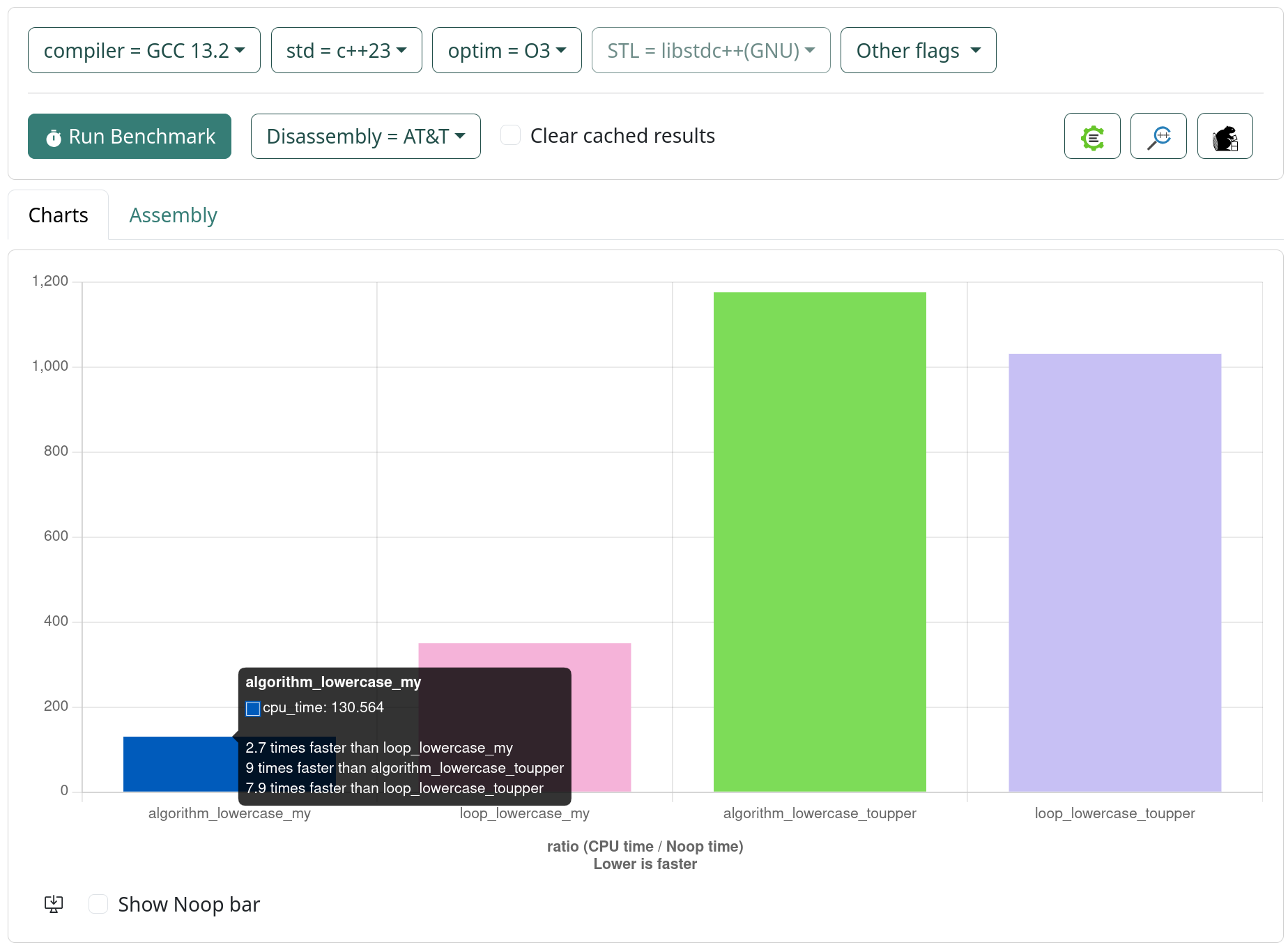Open the std = c++23 dropdown
The image size is (1288, 952).
pyautogui.click(x=346, y=51)
